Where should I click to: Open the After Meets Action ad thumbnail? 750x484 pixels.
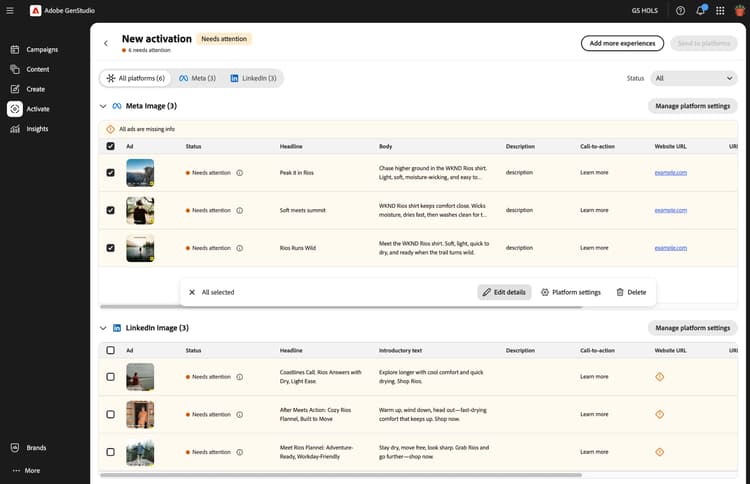tap(140, 414)
